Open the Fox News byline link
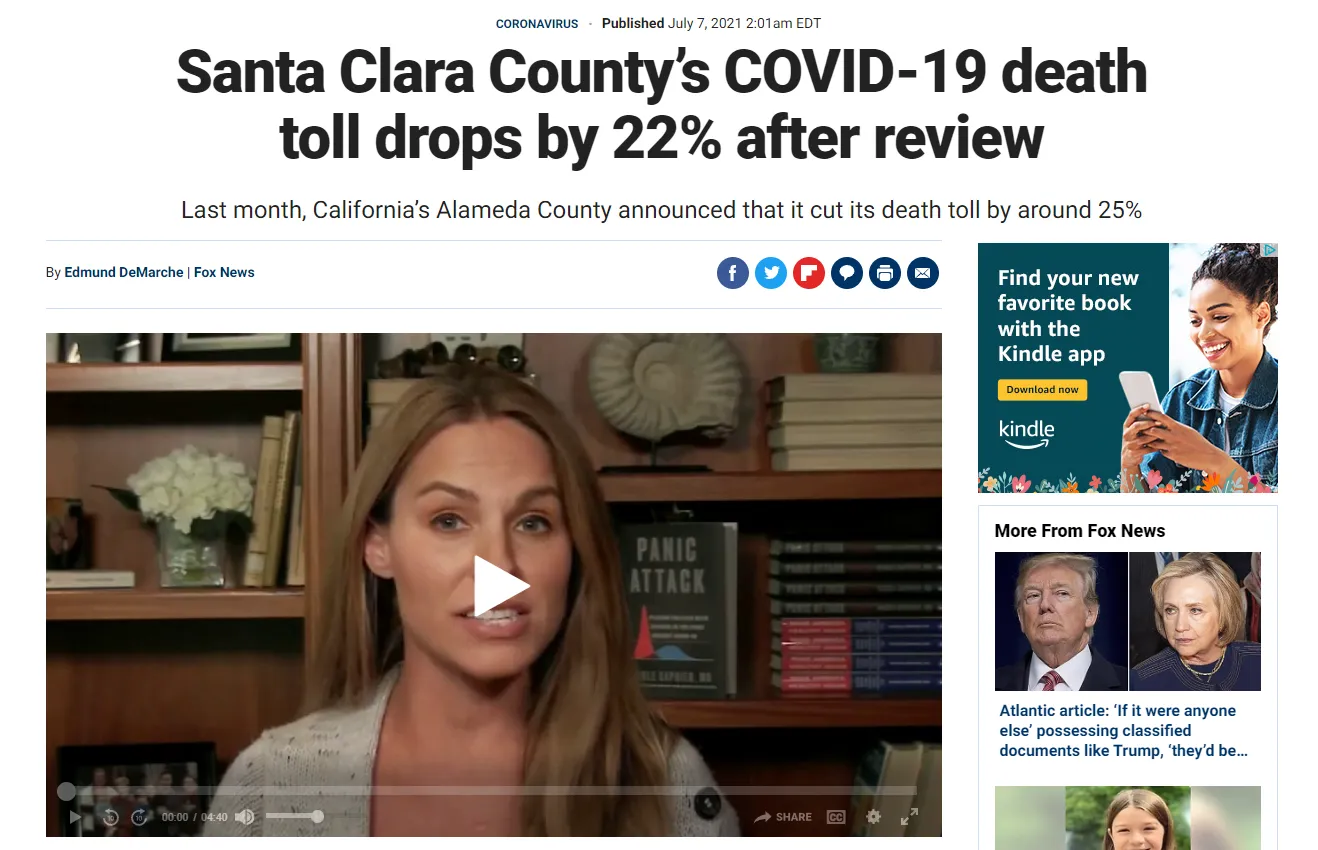The height and width of the screenshot is (850, 1318). [224, 272]
